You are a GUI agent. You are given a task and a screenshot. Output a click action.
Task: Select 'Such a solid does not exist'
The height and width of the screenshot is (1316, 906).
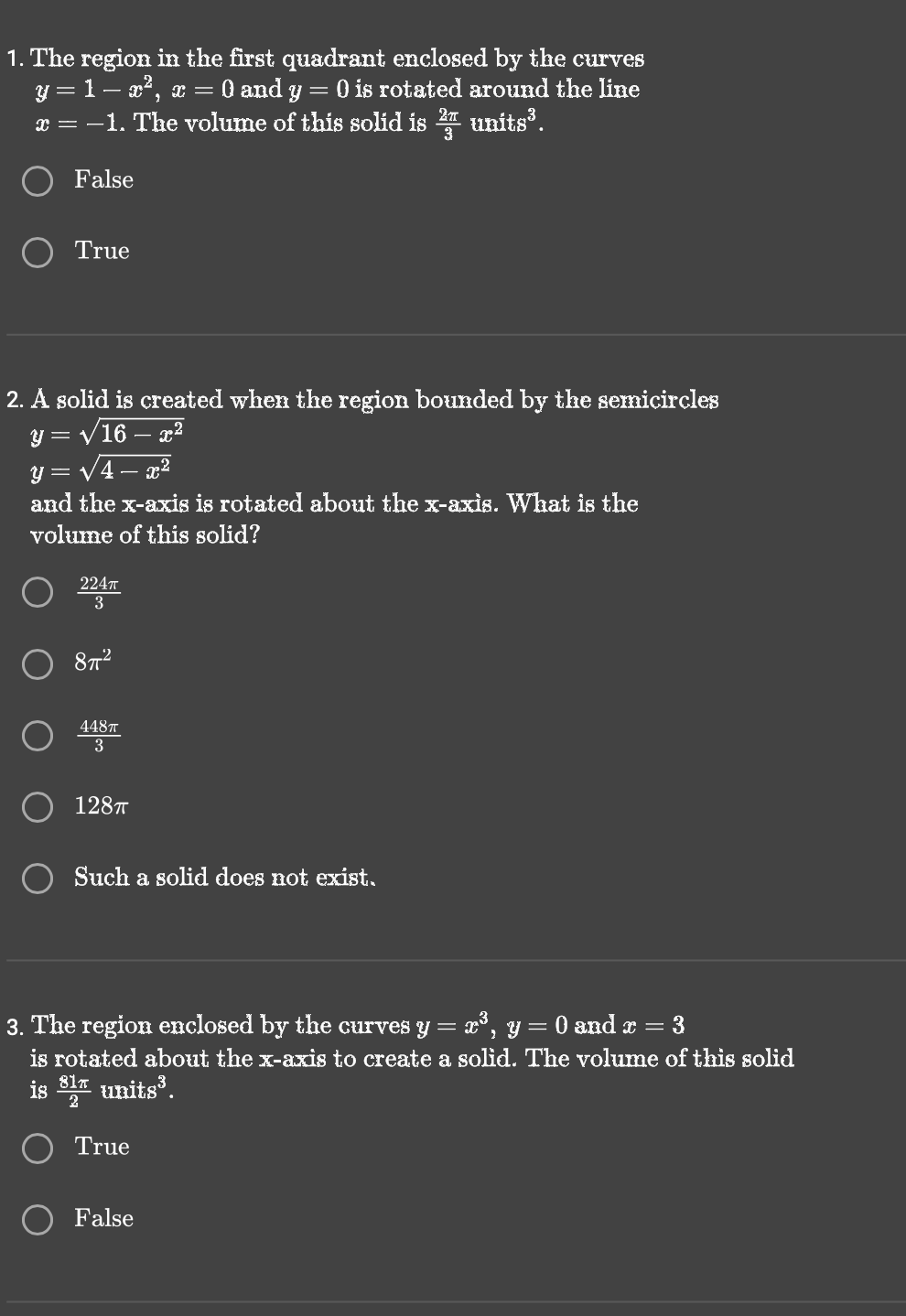click(x=39, y=879)
